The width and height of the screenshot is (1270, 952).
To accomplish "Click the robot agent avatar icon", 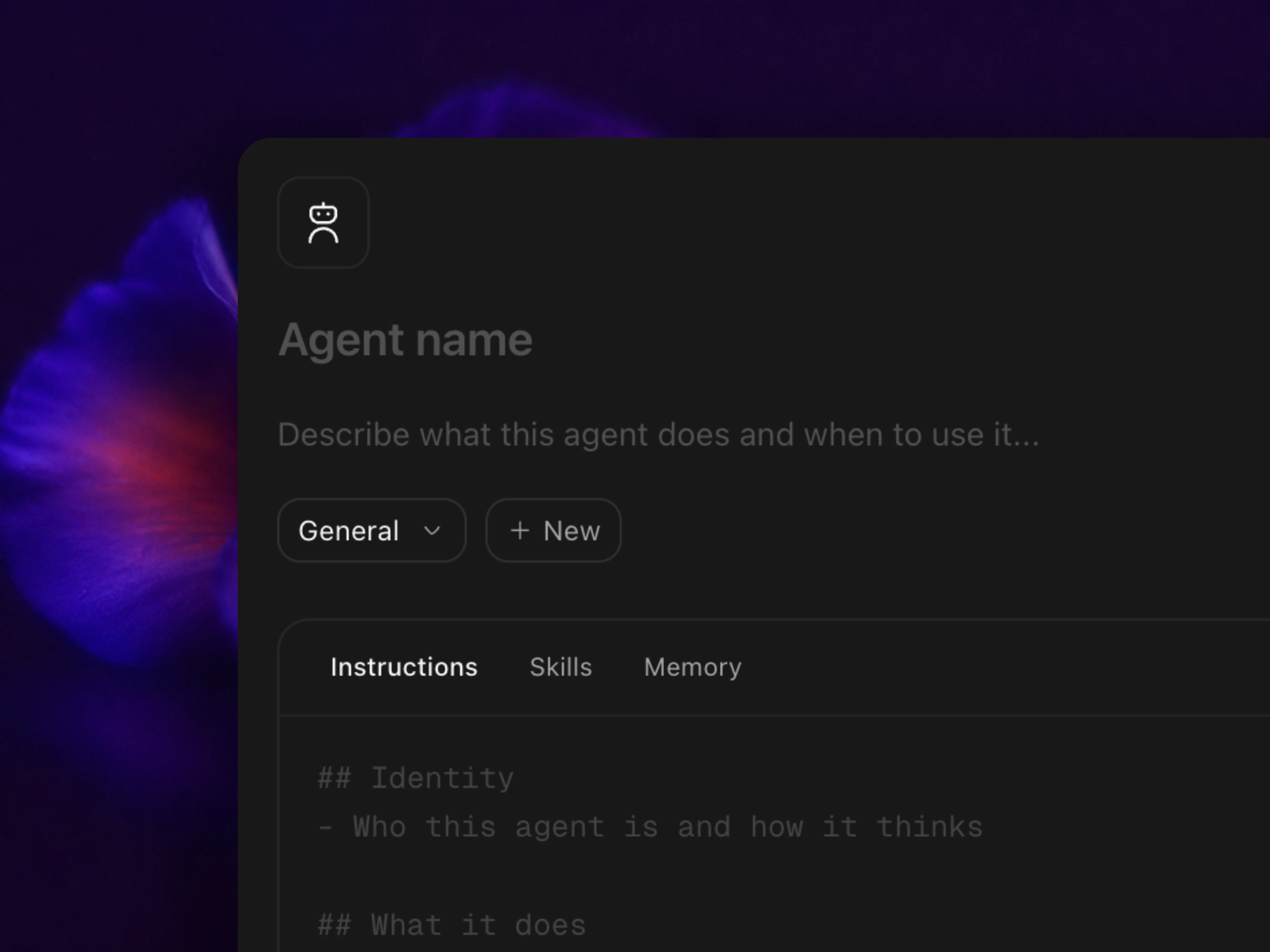I will point(323,223).
